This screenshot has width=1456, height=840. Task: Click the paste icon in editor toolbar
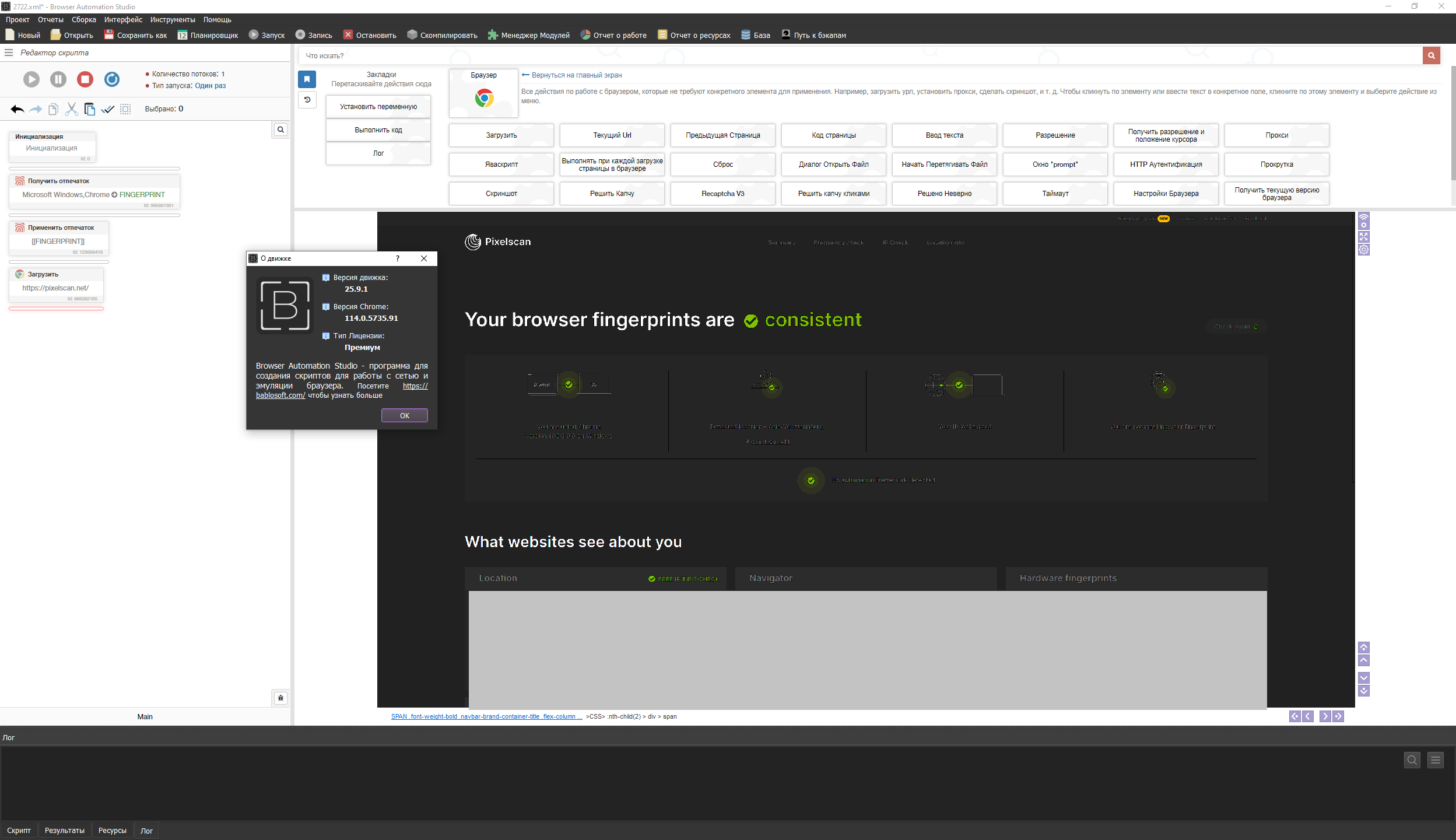[89, 109]
